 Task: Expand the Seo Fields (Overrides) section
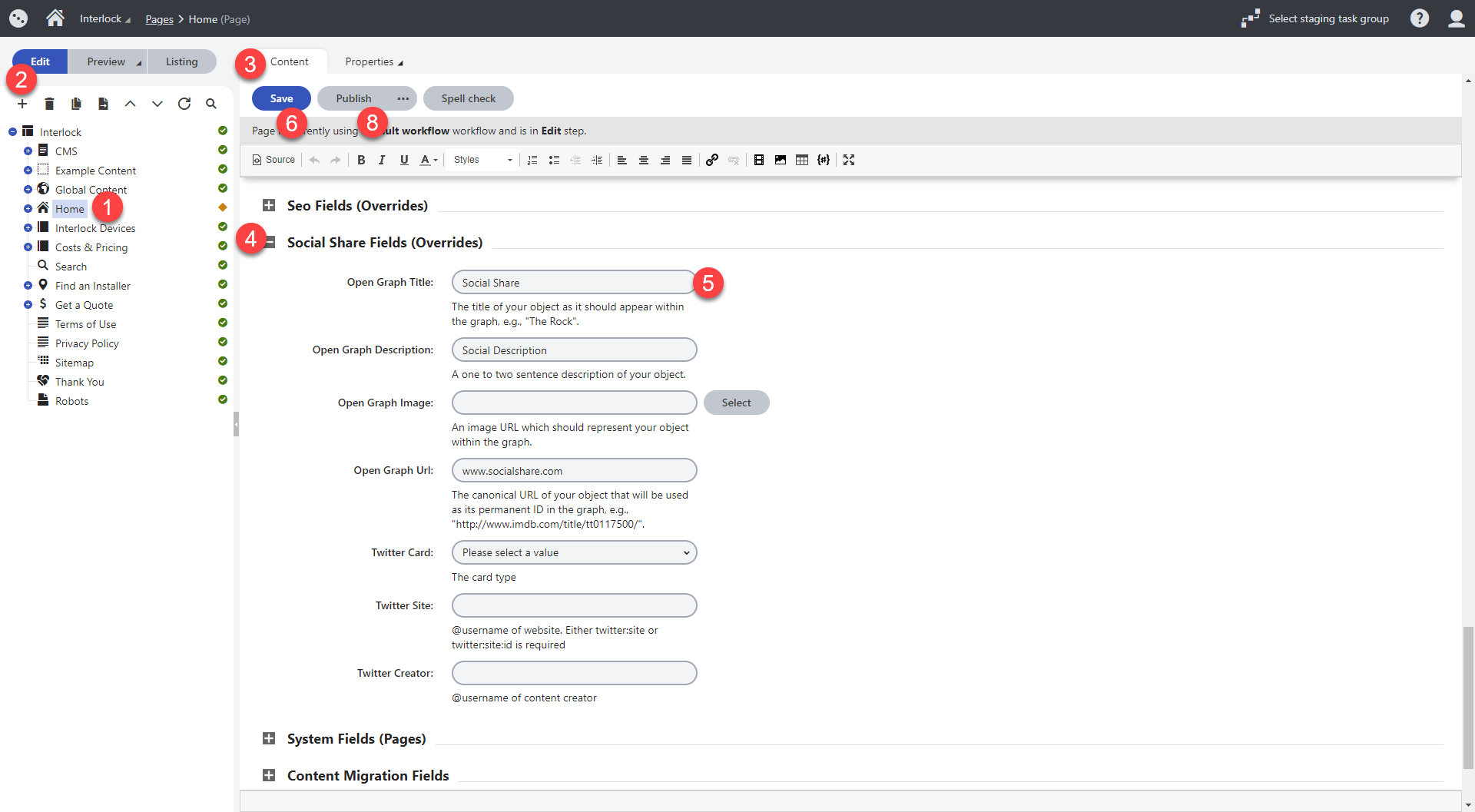click(269, 205)
